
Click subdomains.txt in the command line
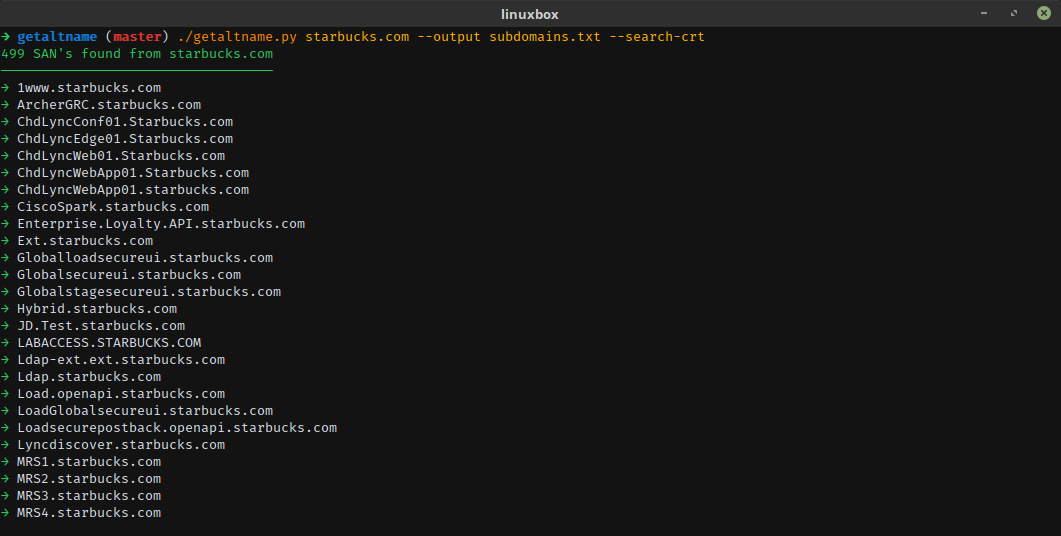(545, 37)
